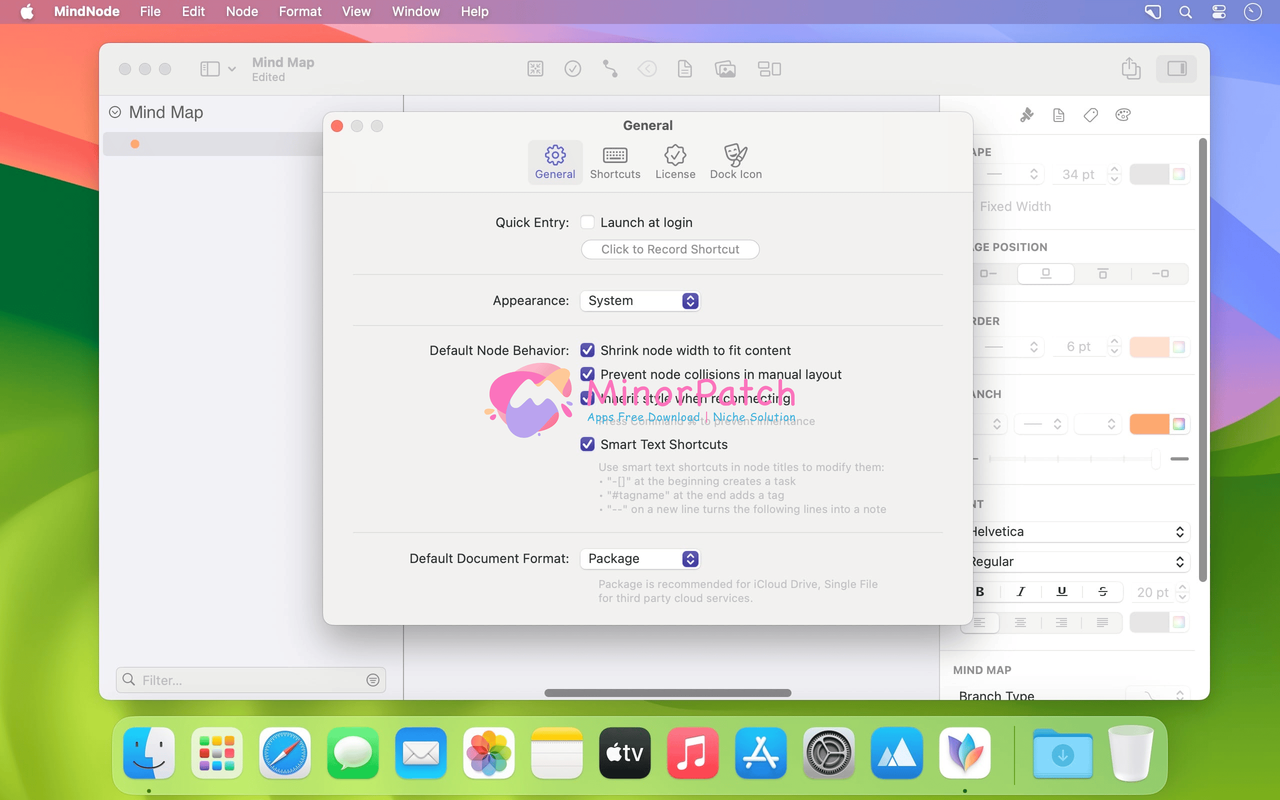Collapse the Mind Map outline disclosure
This screenshot has width=1280, height=800.
pyautogui.click(x=115, y=112)
